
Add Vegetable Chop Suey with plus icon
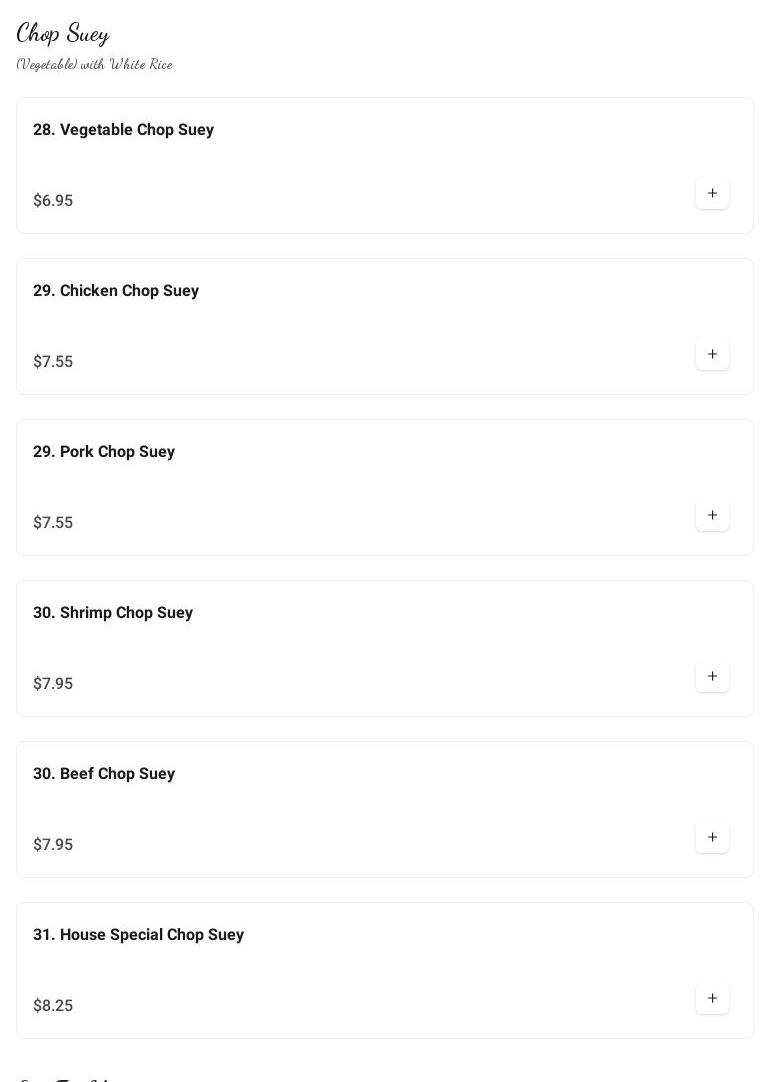[712, 193]
